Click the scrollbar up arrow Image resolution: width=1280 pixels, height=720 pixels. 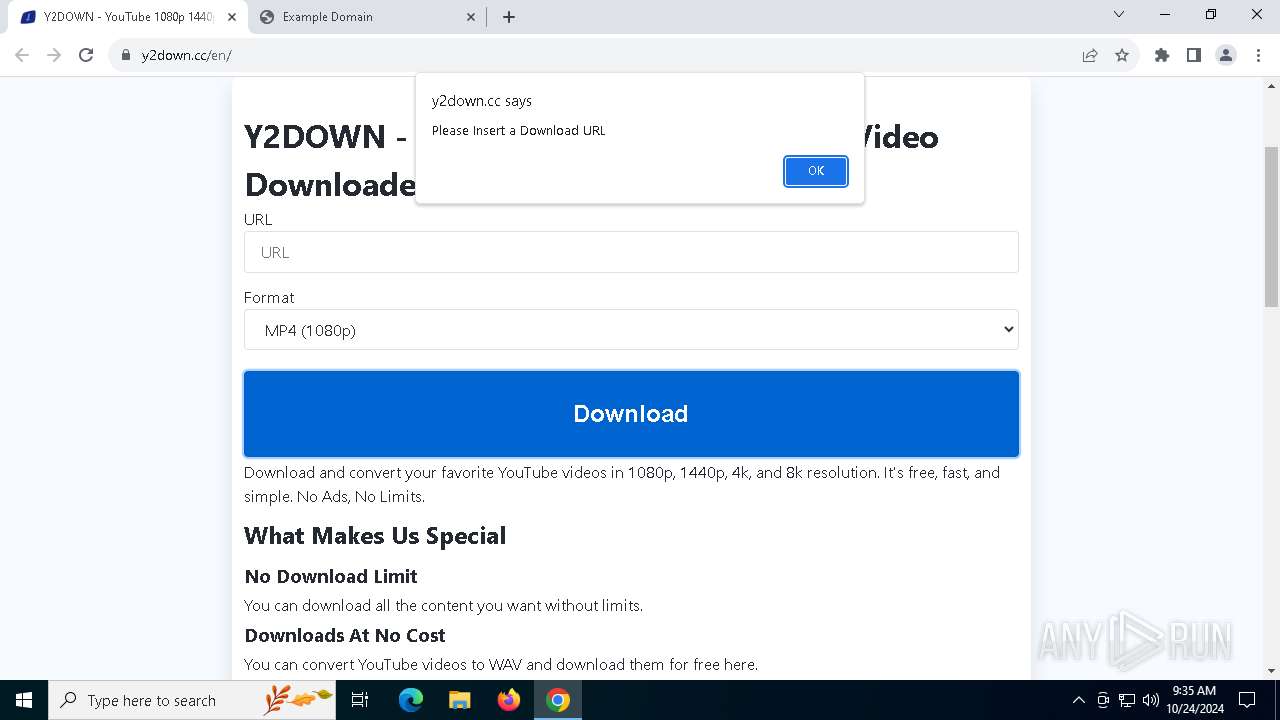(x=1271, y=86)
